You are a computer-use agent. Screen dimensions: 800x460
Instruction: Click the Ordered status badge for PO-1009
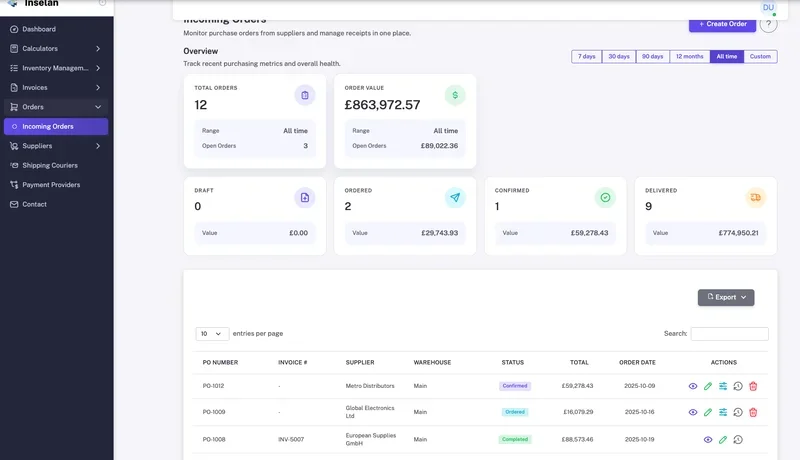click(515, 412)
